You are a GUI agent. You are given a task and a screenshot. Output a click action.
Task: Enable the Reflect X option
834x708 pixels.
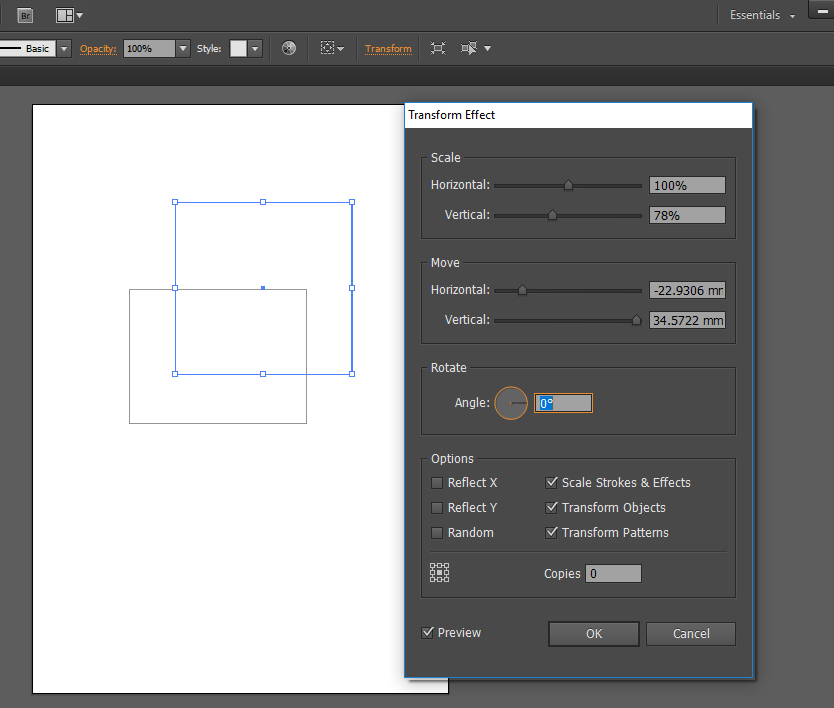click(x=437, y=482)
